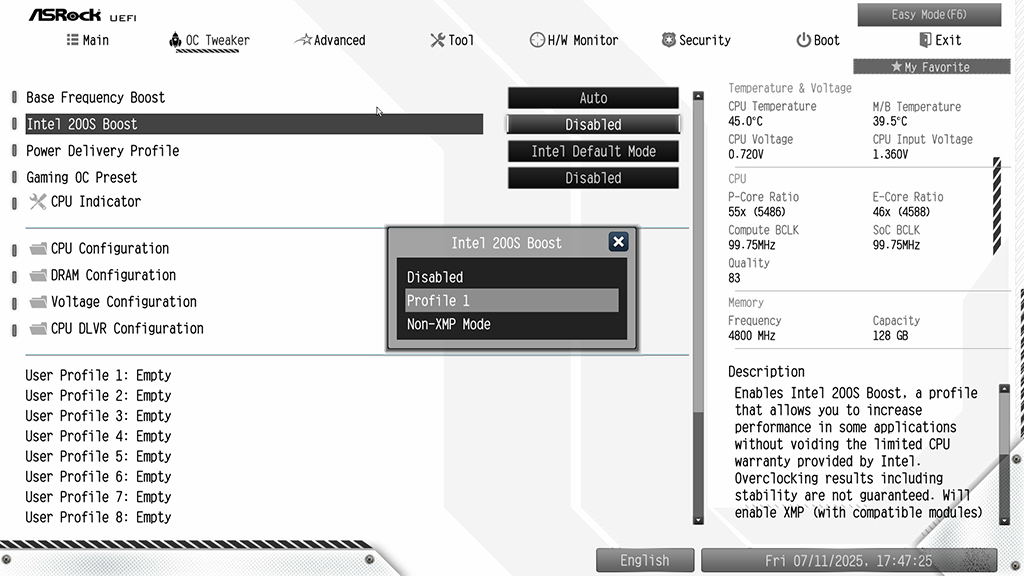Click the English language button
Viewport: 1024px width, 576px height.
(x=645, y=560)
